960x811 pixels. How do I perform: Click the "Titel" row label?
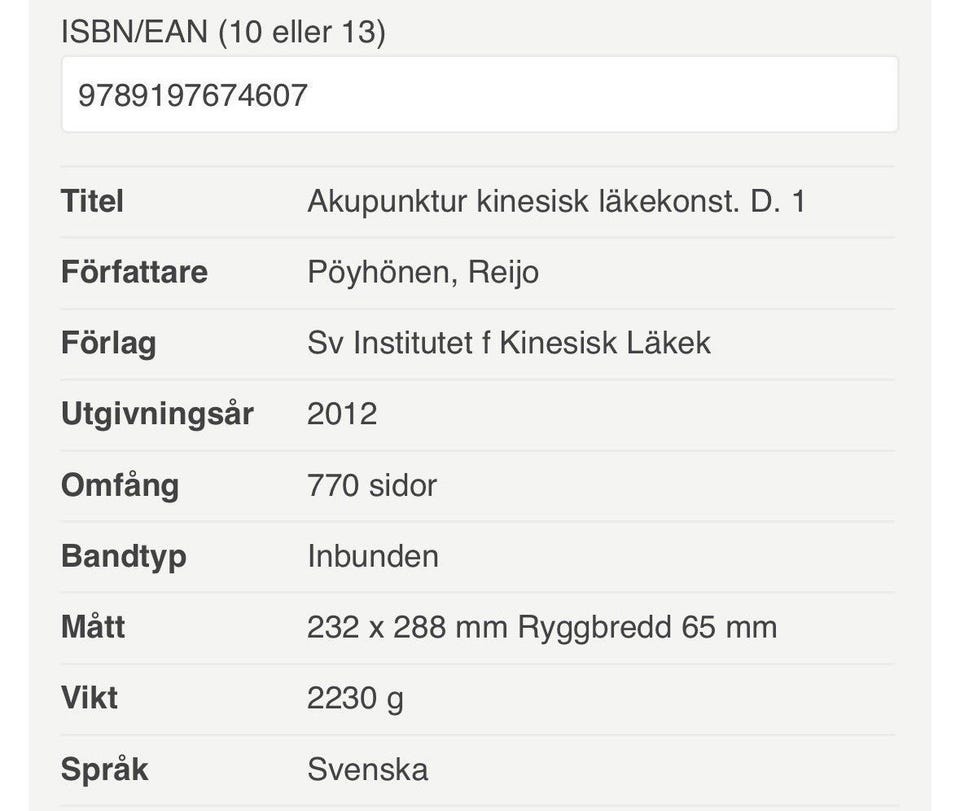coord(92,201)
